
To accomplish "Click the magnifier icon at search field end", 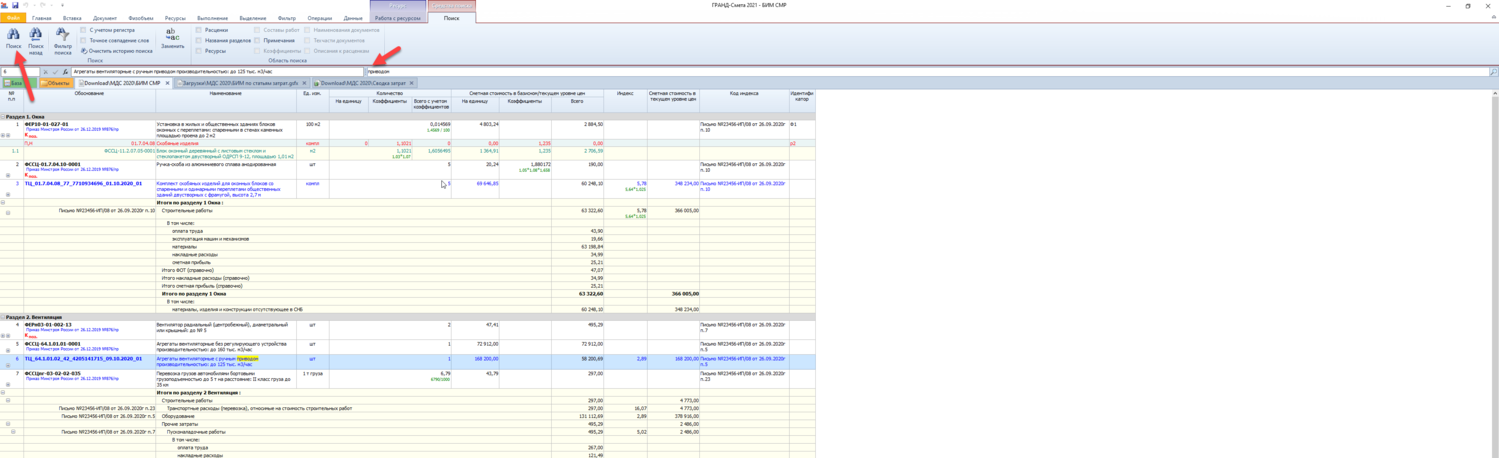I will (1493, 72).
